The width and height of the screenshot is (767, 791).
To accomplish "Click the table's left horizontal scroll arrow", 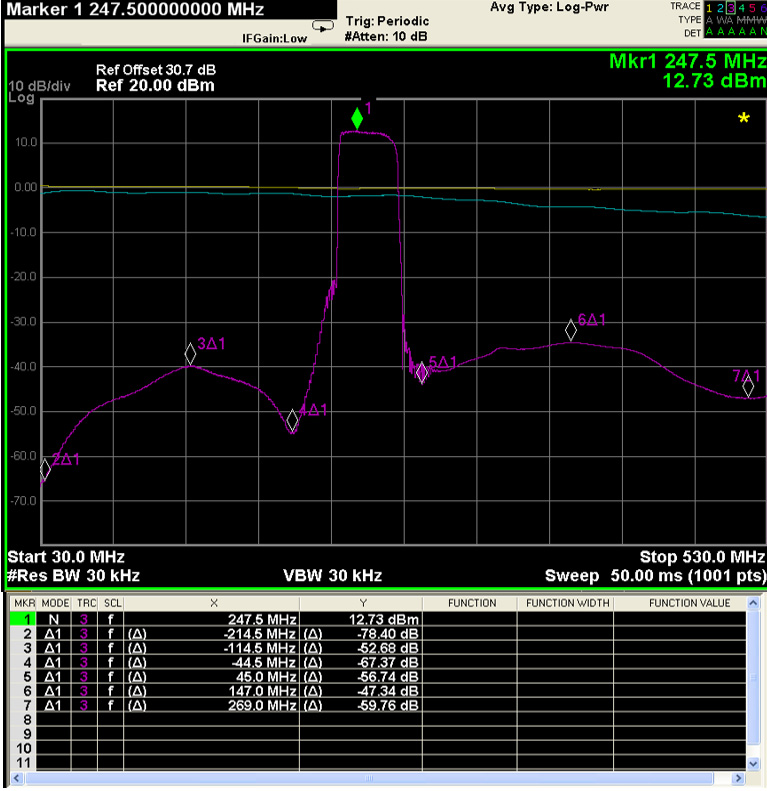I will point(14,778).
